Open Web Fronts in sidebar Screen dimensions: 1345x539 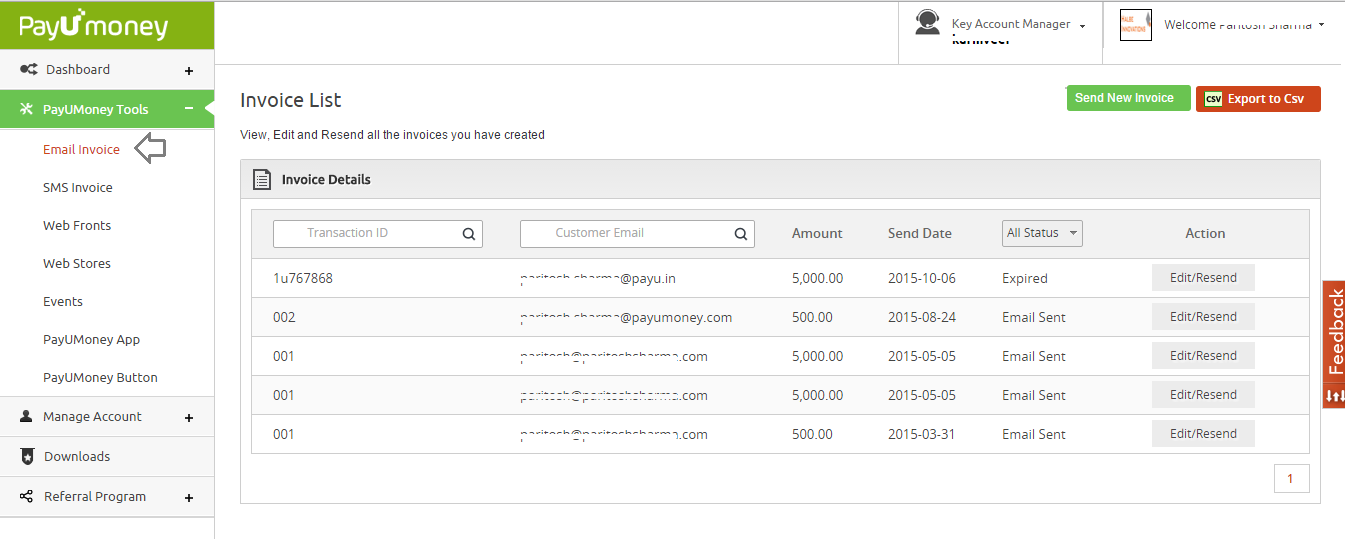click(77, 225)
